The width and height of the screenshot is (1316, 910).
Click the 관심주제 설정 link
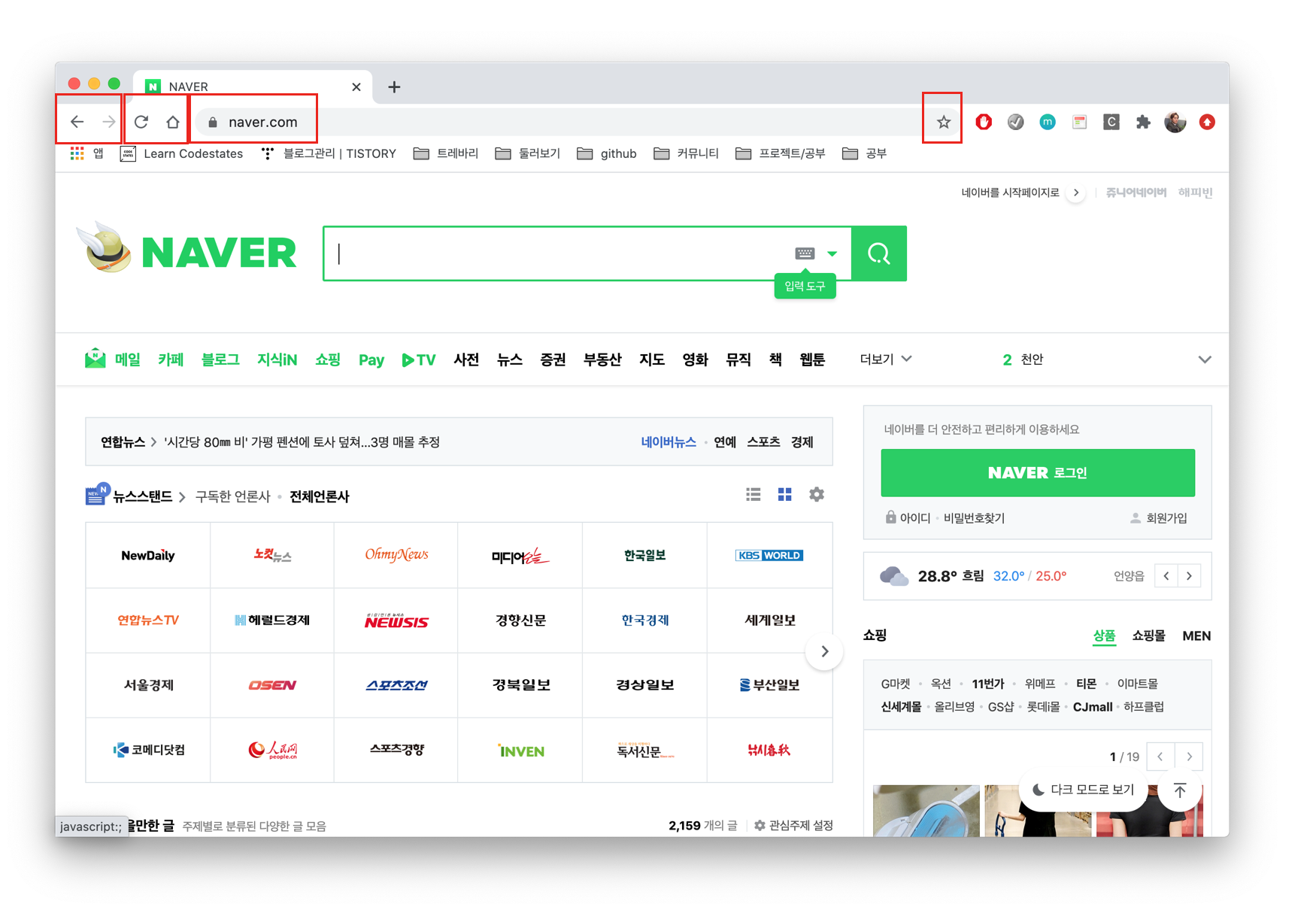point(793,826)
